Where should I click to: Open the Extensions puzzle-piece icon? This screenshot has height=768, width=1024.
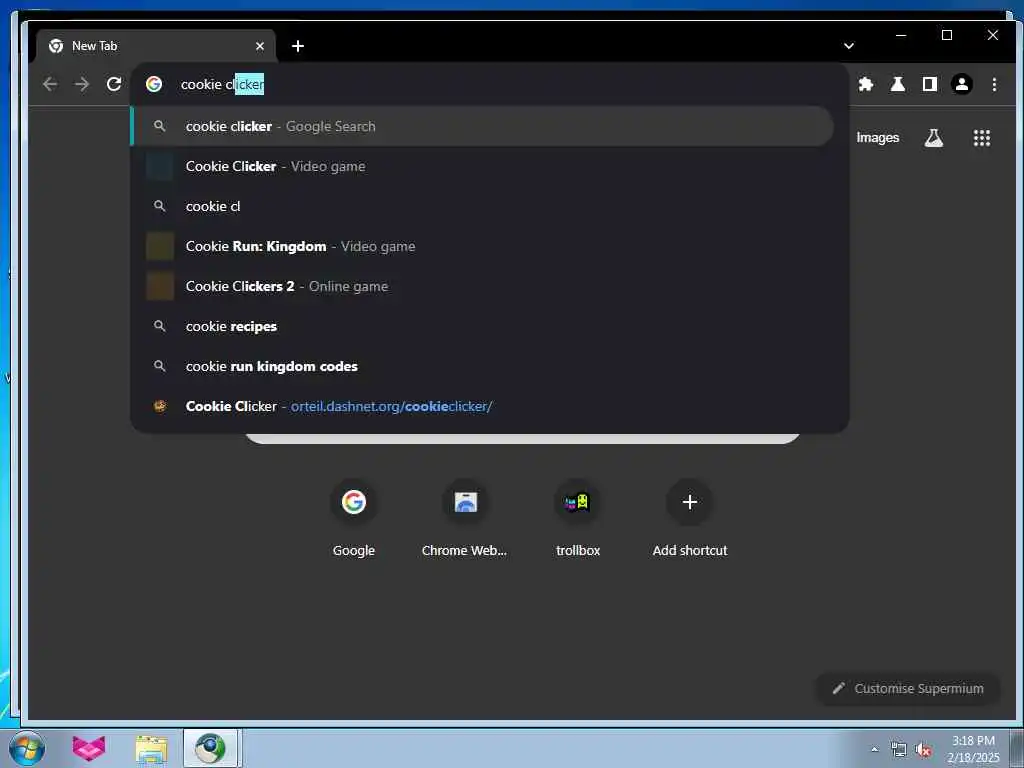(866, 84)
